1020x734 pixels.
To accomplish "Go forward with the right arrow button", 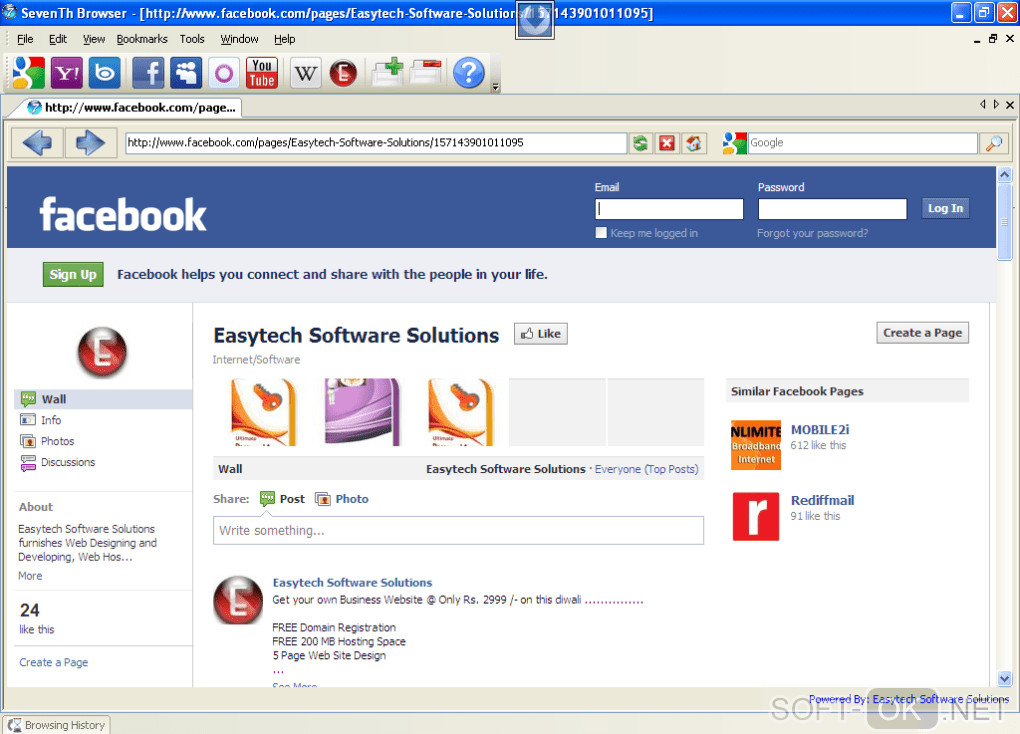I will (90, 143).
